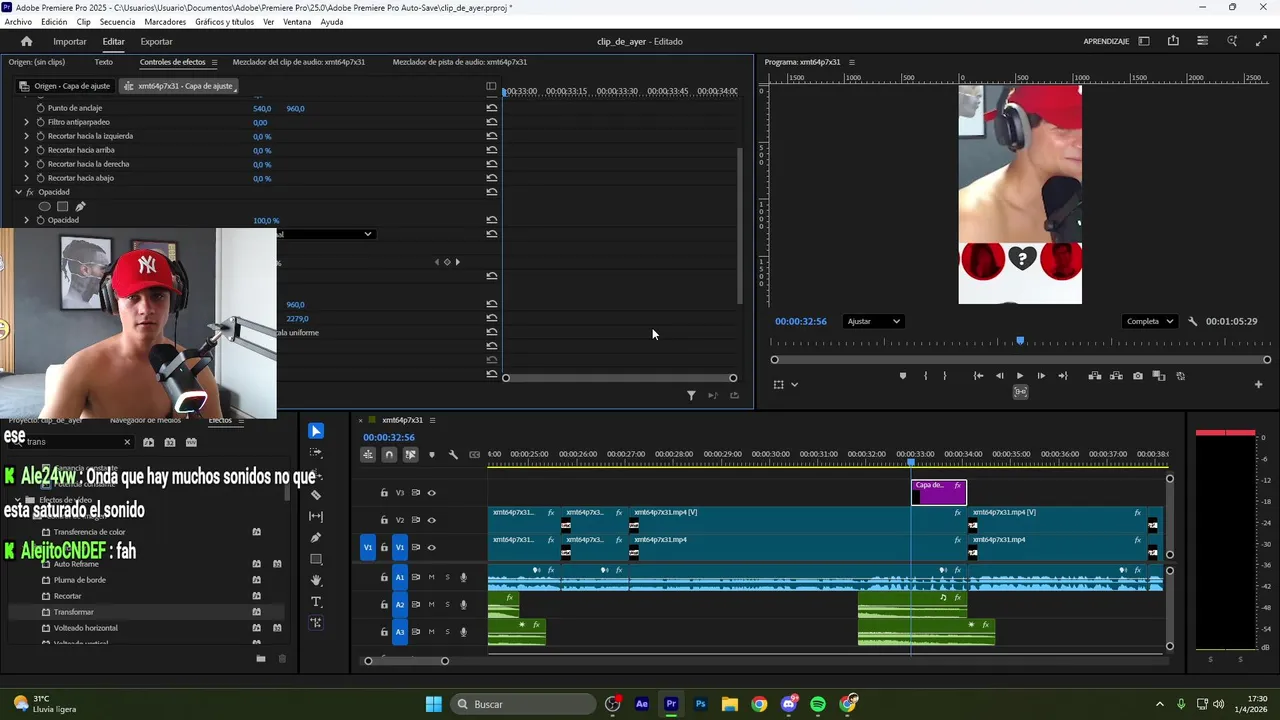Open After Effects from taskbar

pyautogui.click(x=642, y=704)
